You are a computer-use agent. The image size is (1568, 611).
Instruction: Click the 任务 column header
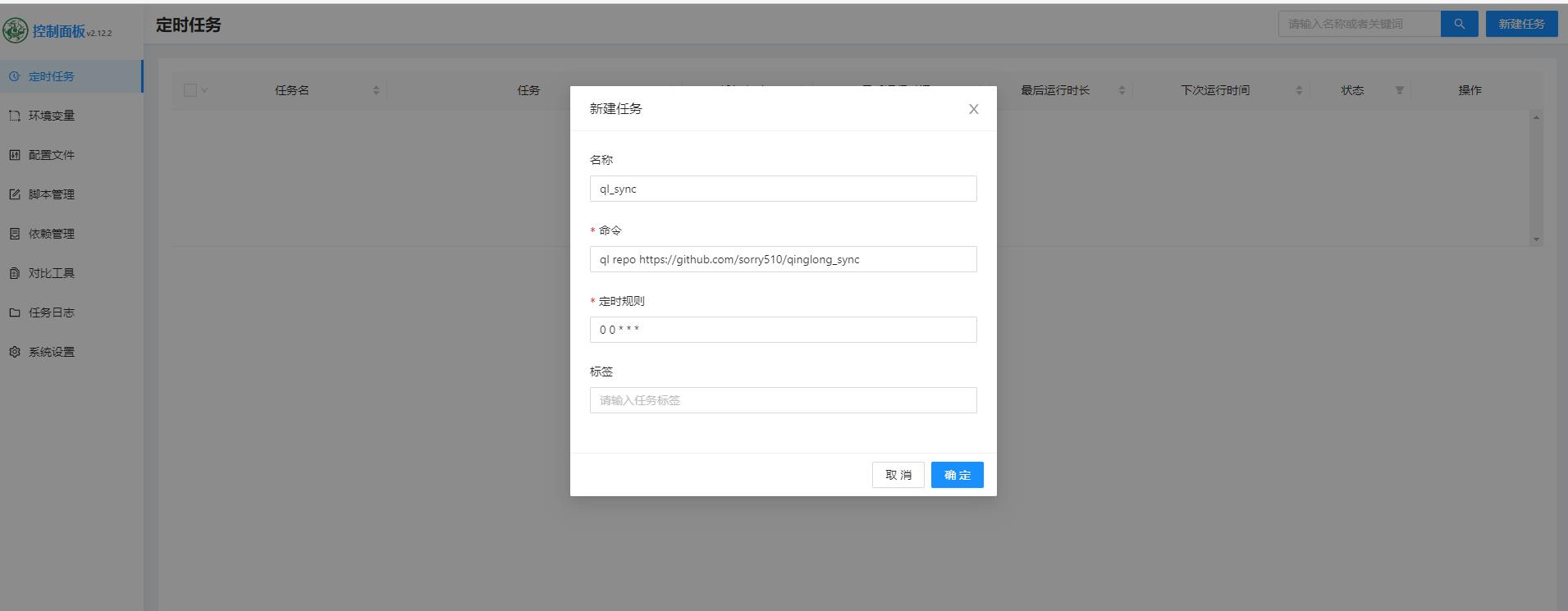528,90
